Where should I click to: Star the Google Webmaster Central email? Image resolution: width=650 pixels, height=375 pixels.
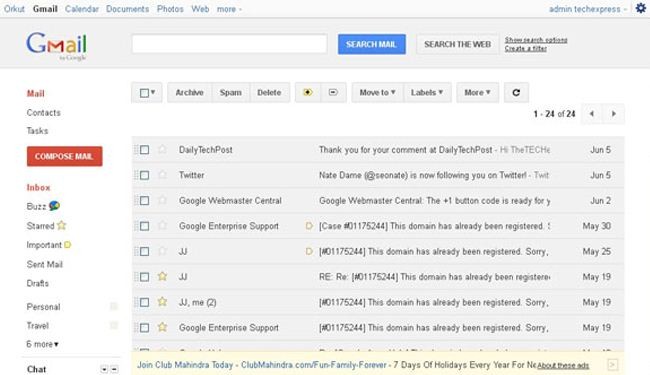(162, 200)
